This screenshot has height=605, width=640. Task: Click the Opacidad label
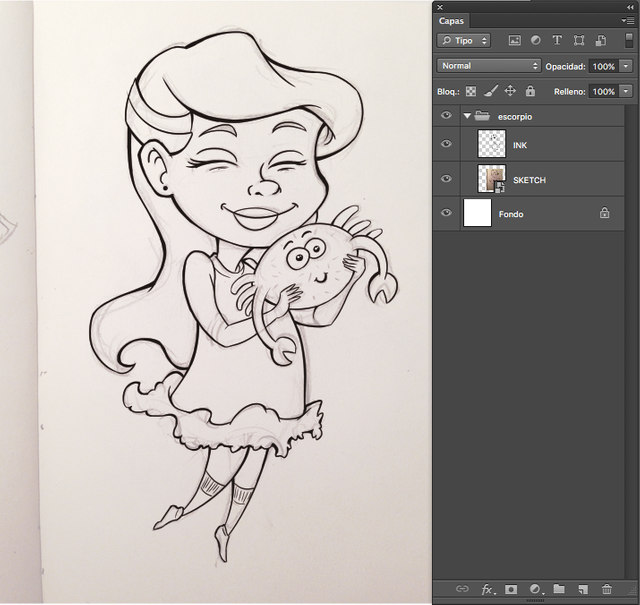[x=565, y=67]
